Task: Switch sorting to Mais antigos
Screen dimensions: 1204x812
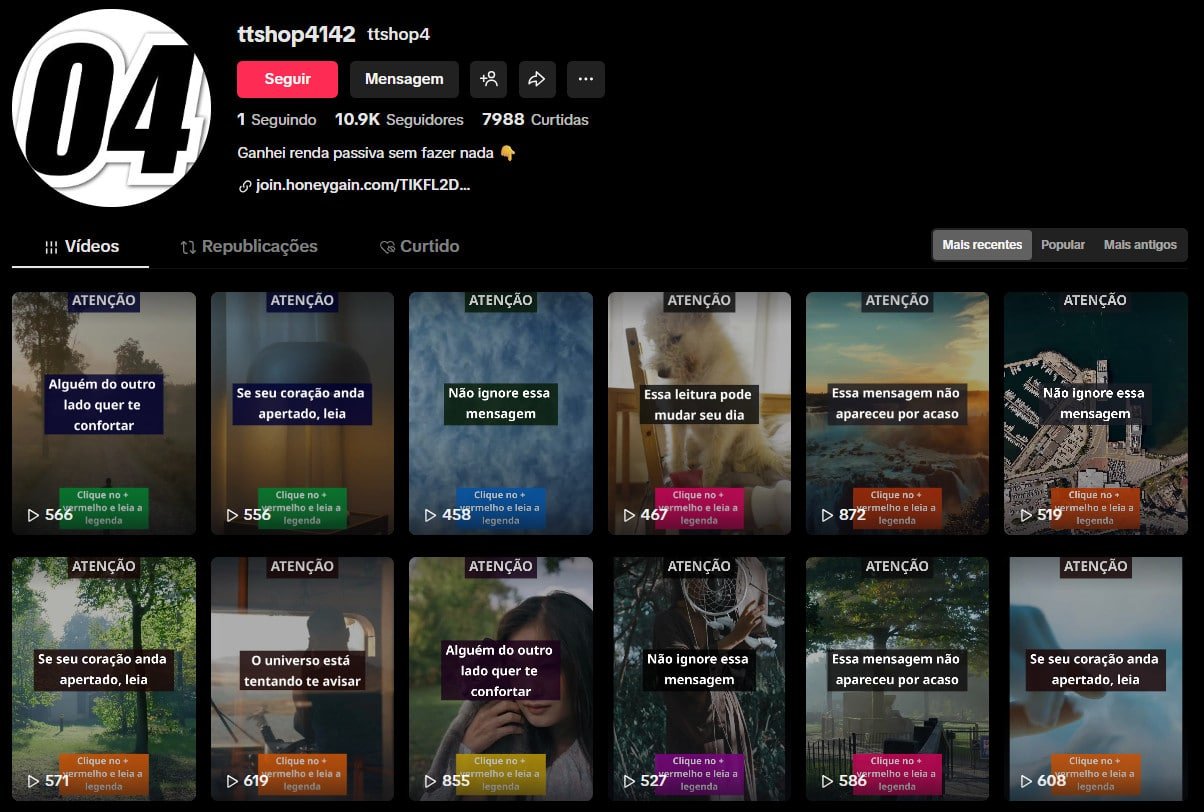Action: [1139, 244]
